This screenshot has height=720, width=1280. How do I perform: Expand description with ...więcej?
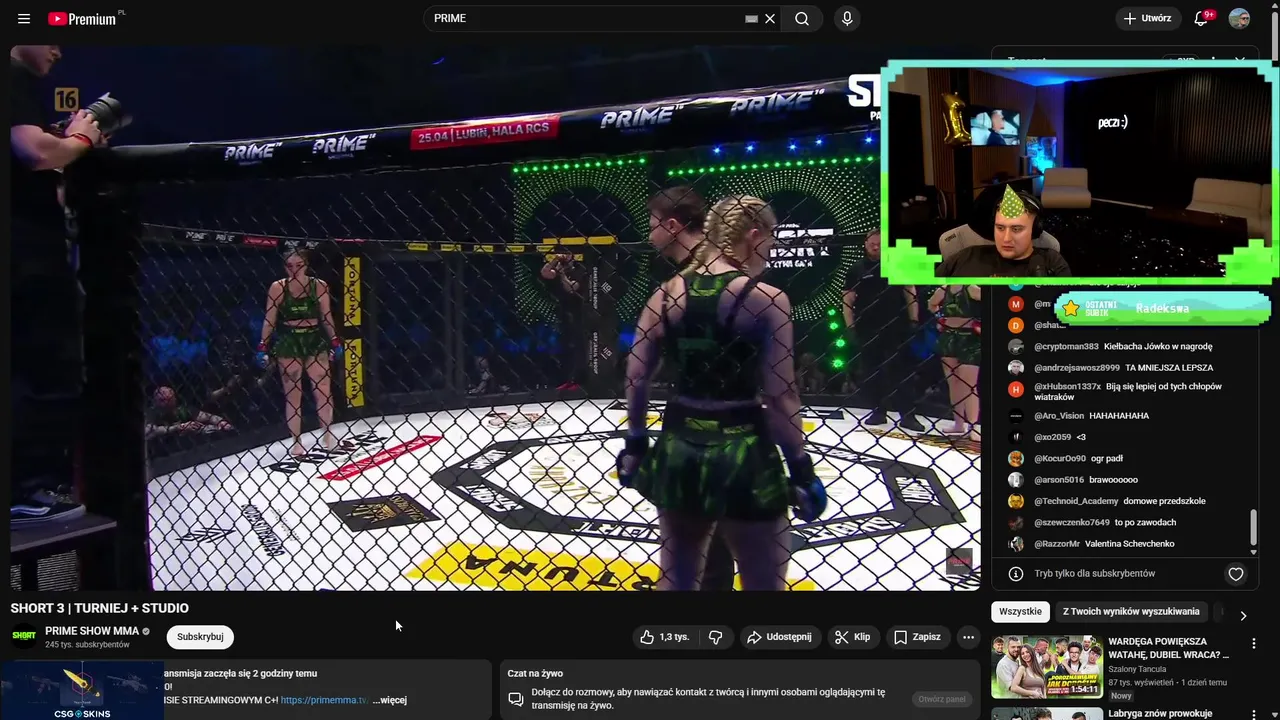click(390, 700)
